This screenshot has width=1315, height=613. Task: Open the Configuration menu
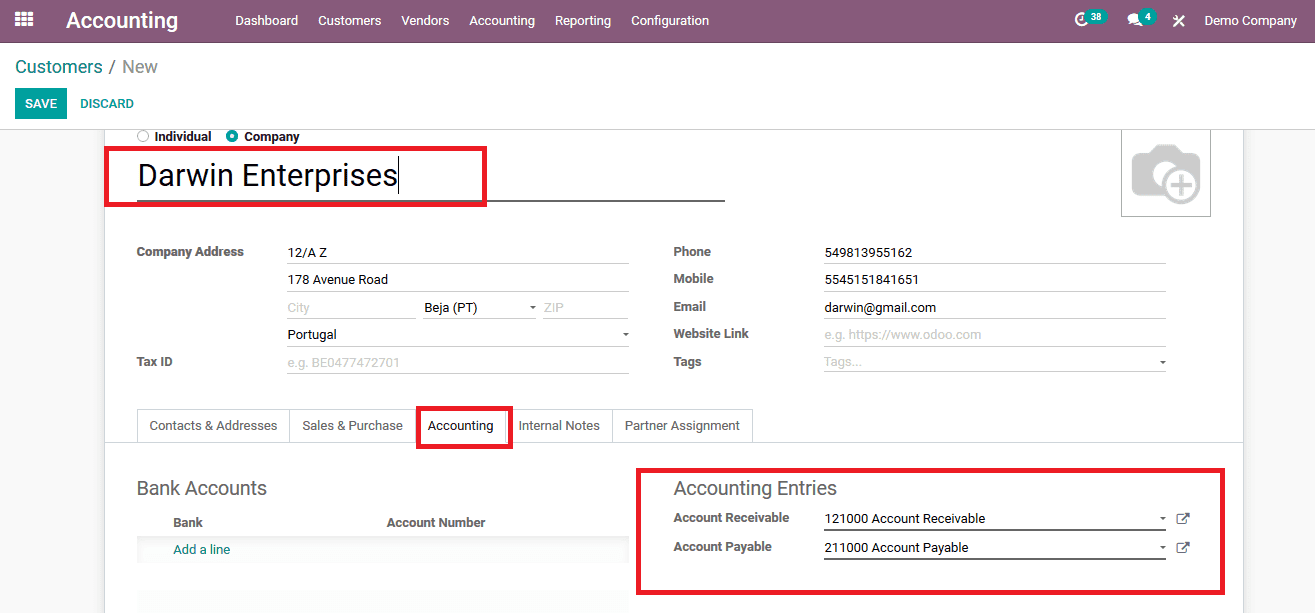670,20
